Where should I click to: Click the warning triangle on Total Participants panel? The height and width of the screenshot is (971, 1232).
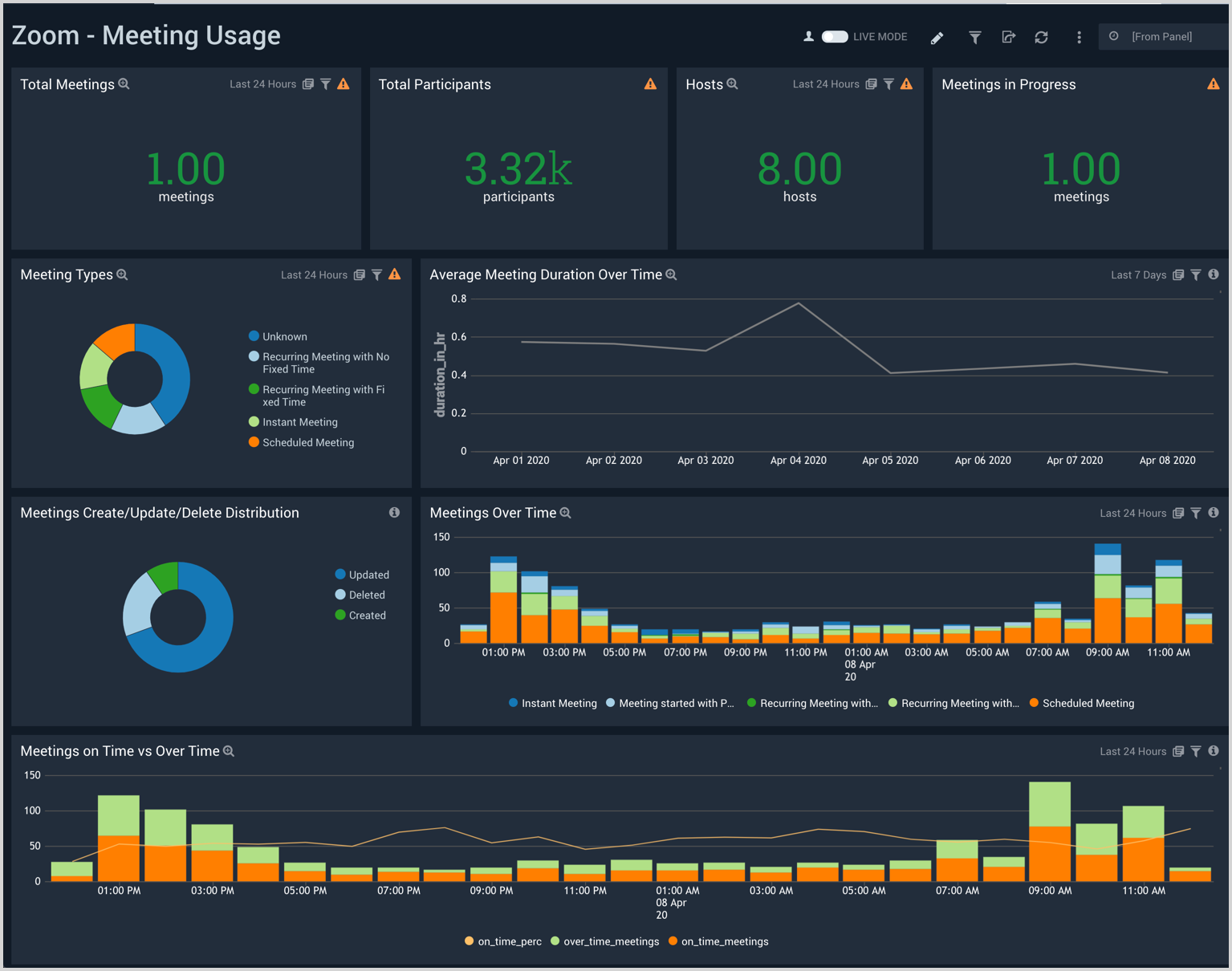click(650, 83)
